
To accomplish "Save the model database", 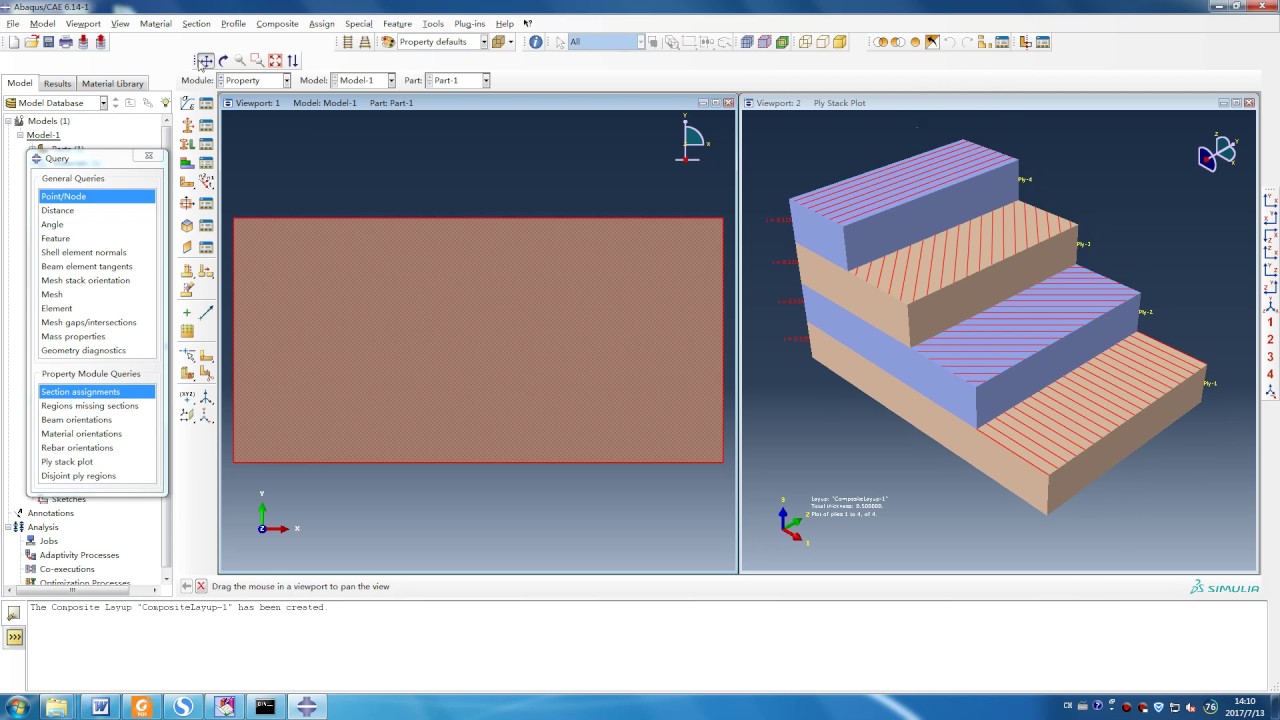I will (x=47, y=42).
